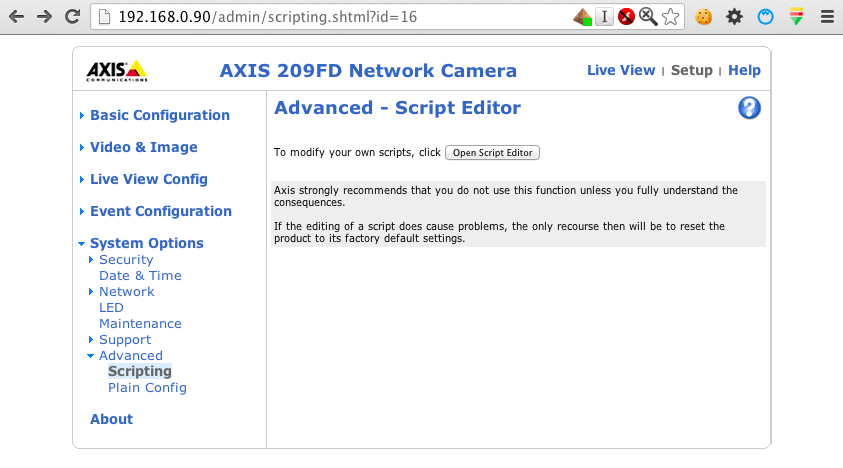Open Live View Config menu
843x468 pixels.
[x=149, y=179]
